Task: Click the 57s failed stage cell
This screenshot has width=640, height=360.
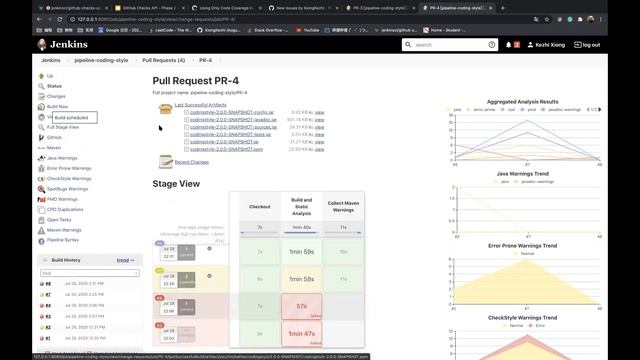Action: (302, 306)
